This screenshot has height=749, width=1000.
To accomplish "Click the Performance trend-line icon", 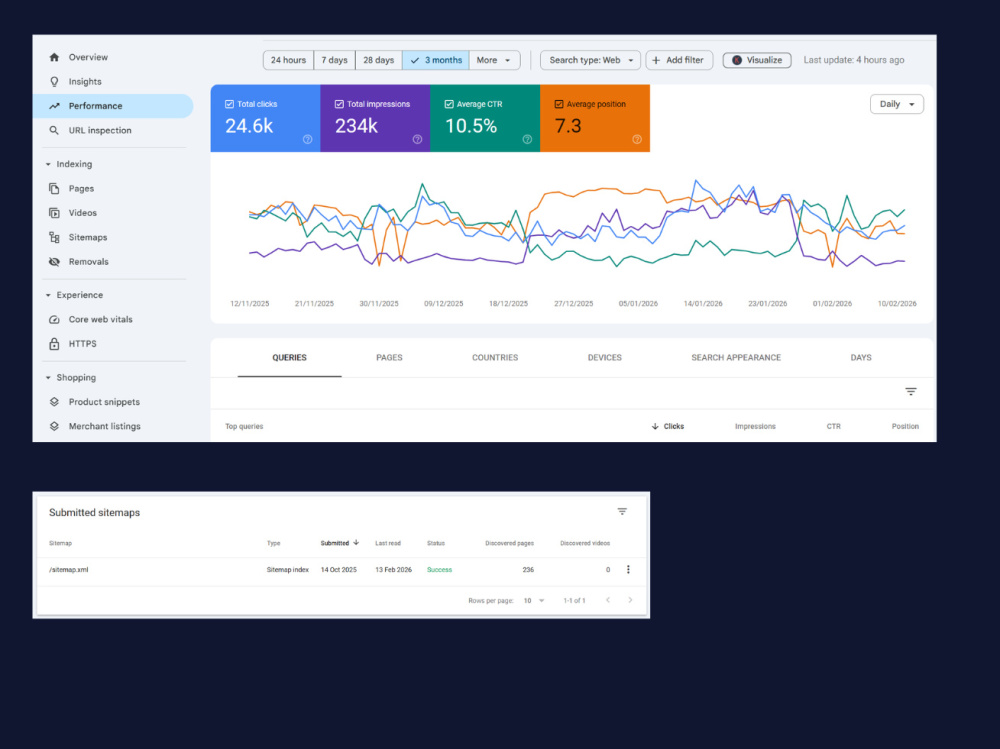I will point(54,106).
